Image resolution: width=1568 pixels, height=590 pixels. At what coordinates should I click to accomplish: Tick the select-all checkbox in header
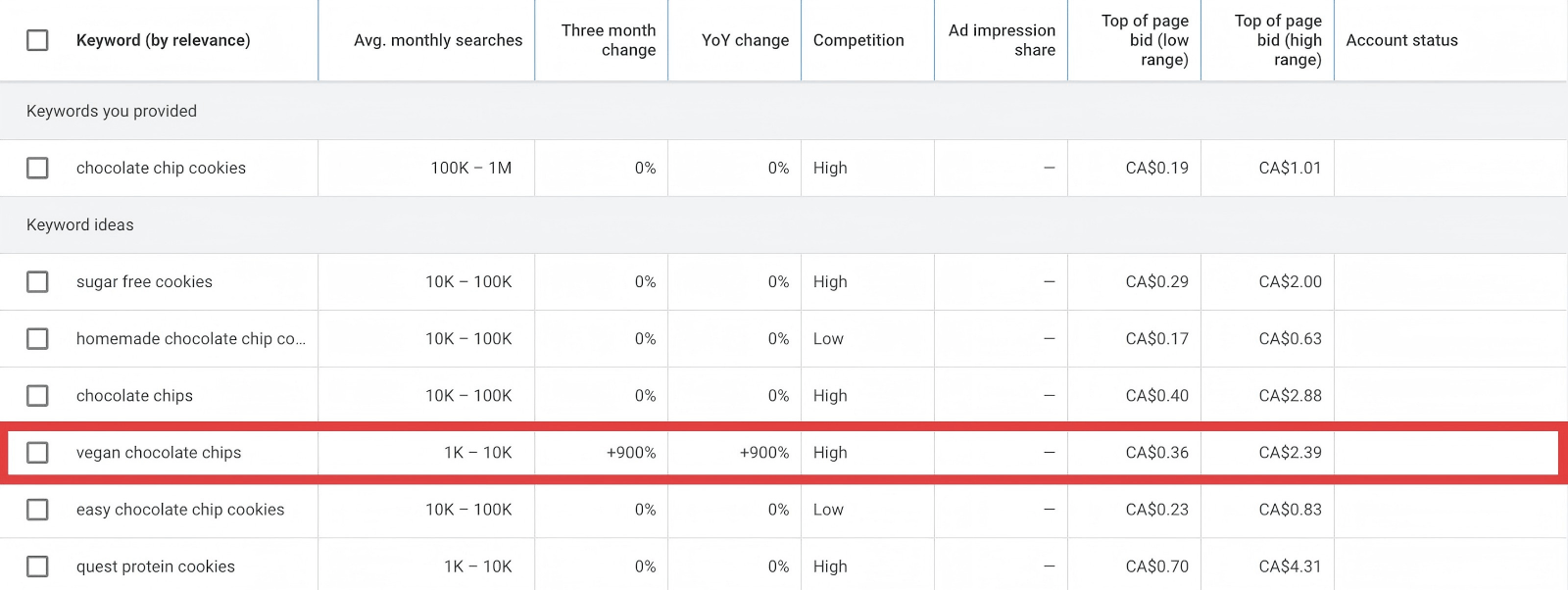(x=37, y=40)
